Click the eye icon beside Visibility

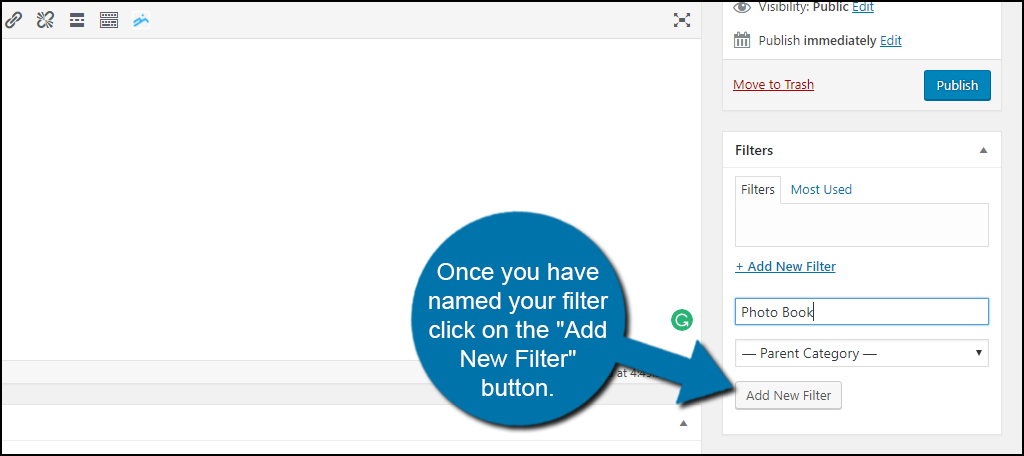(742, 7)
